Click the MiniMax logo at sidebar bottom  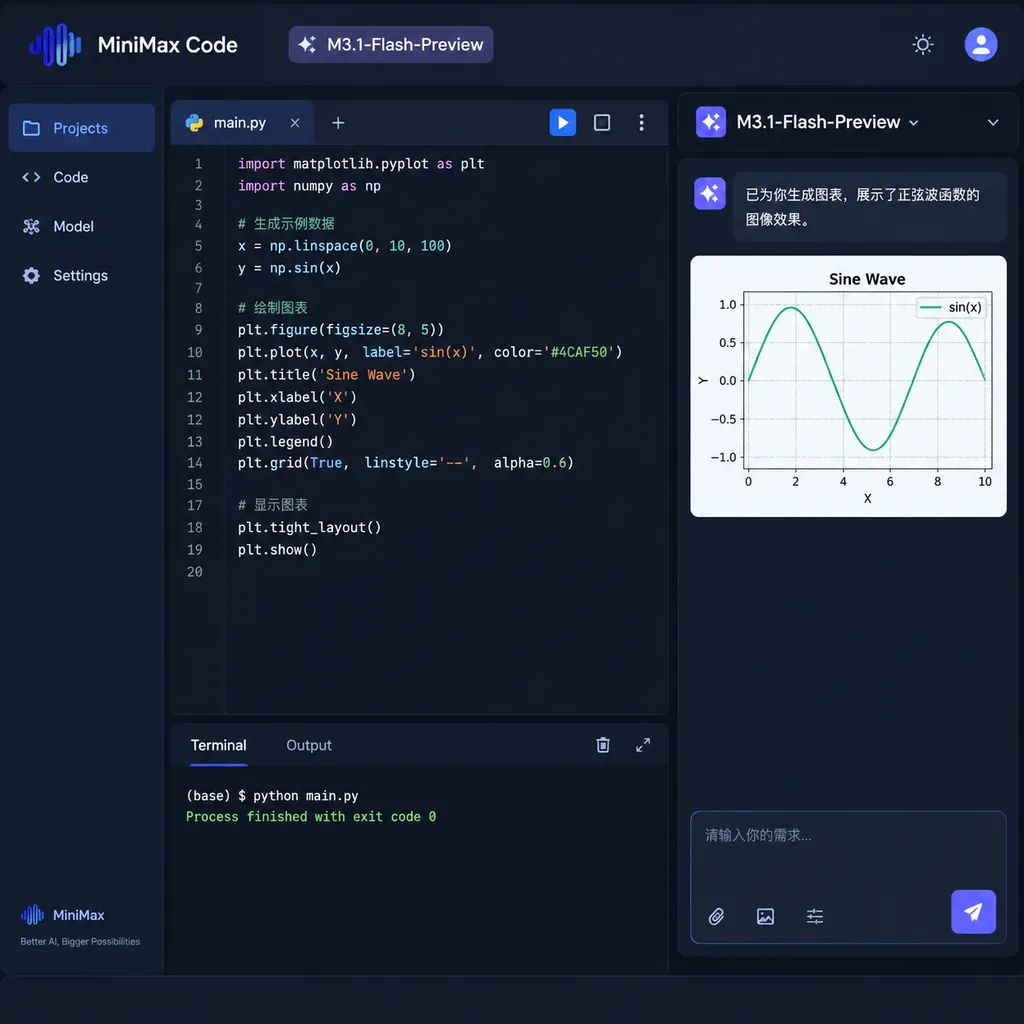click(63, 915)
